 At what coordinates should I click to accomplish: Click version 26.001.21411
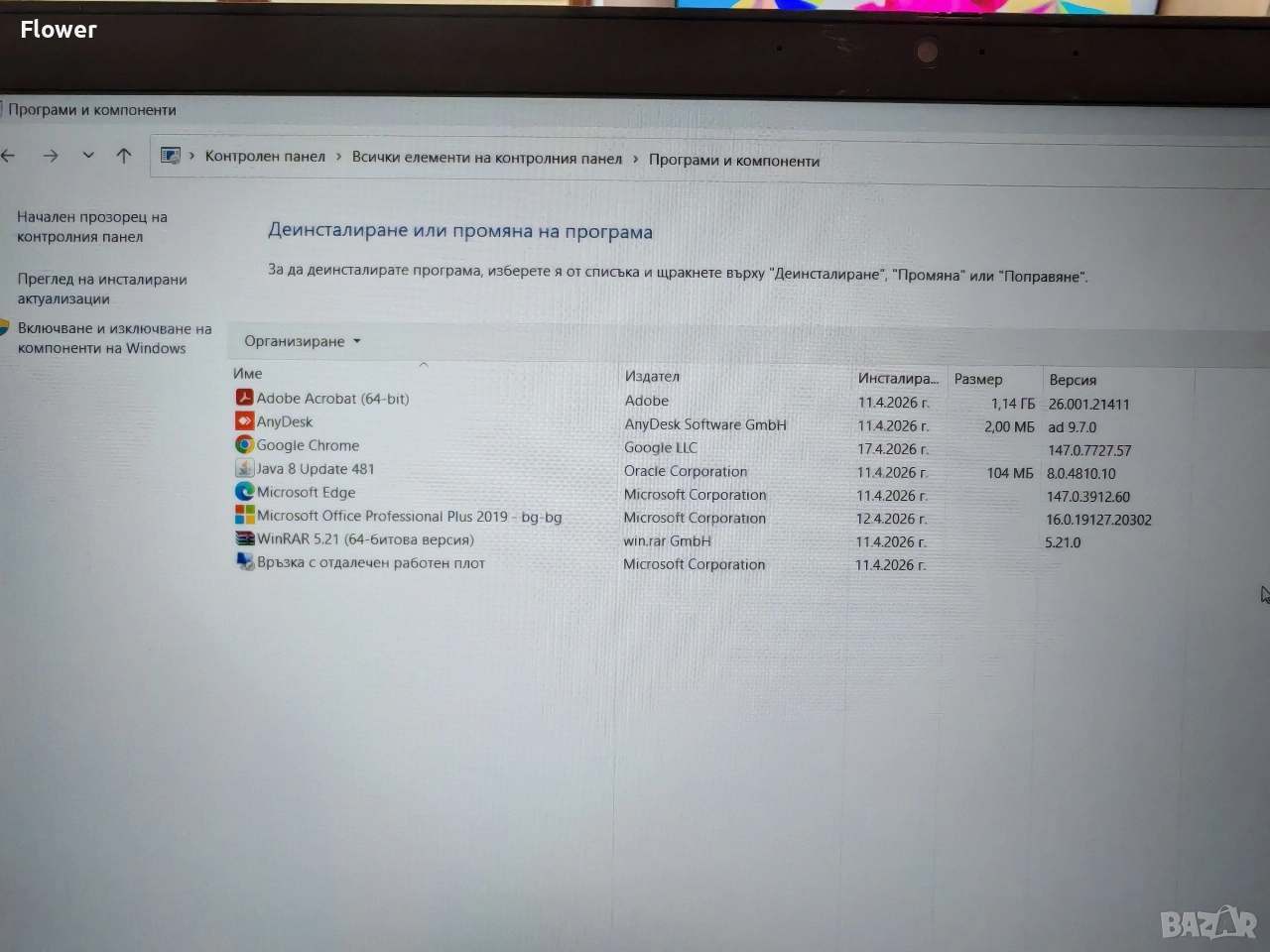[x=1088, y=405]
